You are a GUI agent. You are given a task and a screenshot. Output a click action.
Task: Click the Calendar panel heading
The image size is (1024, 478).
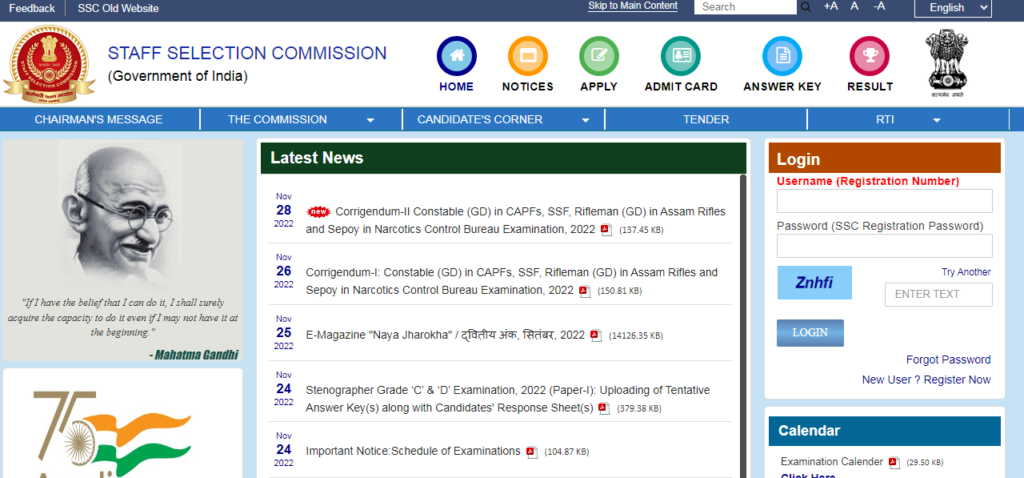[x=809, y=431]
